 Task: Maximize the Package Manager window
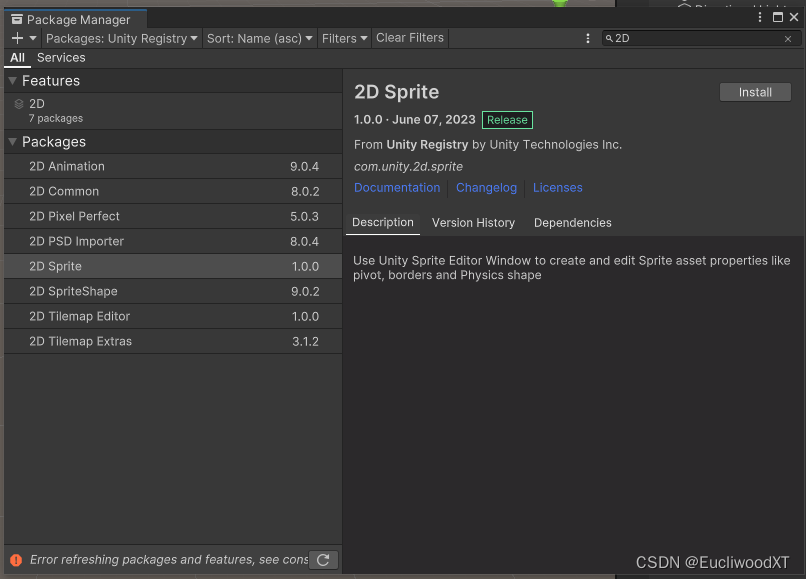click(x=778, y=17)
